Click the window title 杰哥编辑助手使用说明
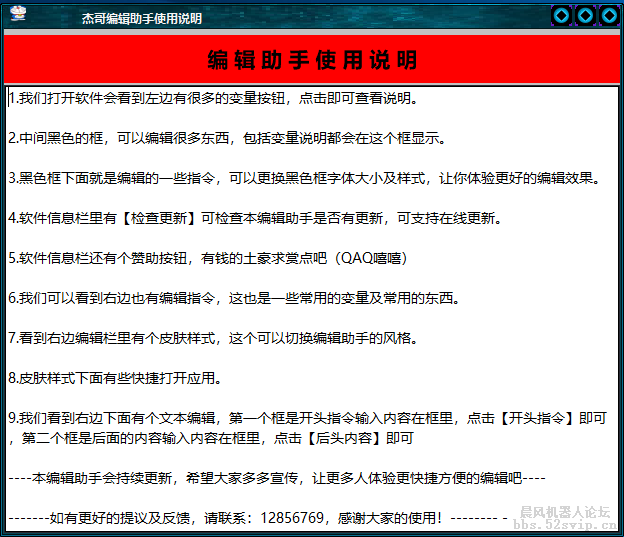This screenshot has height=537, width=624. click(142, 18)
